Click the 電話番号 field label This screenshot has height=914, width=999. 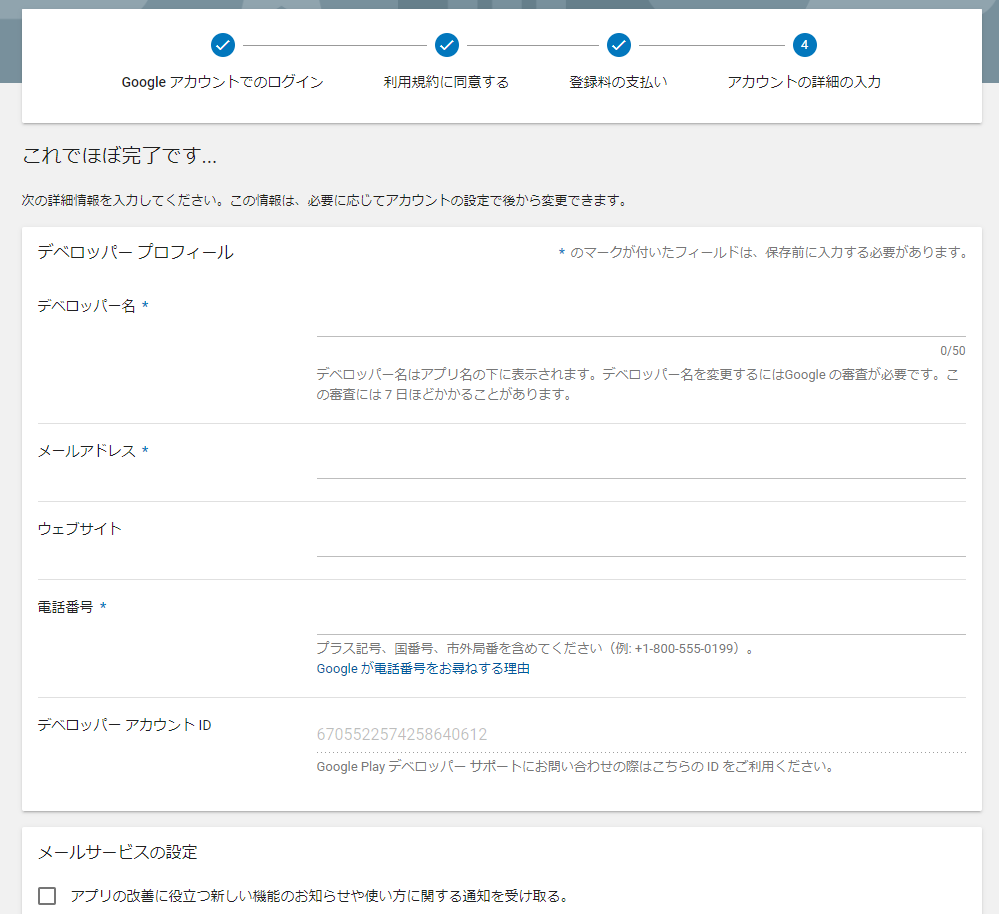(65, 607)
